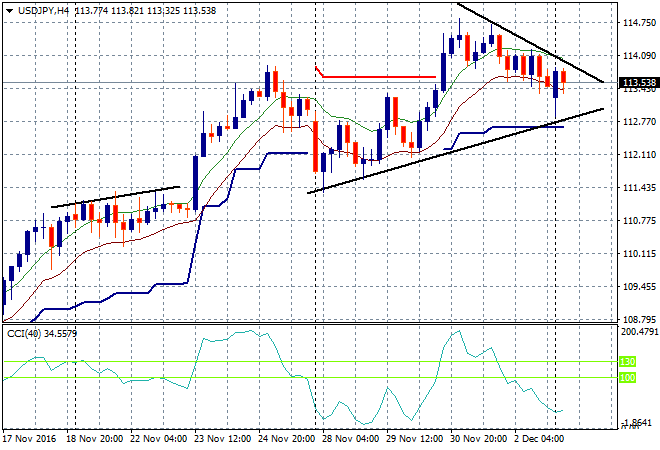Select the 17 Nov 2016 date label
The image size is (660, 450).
tap(29, 438)
